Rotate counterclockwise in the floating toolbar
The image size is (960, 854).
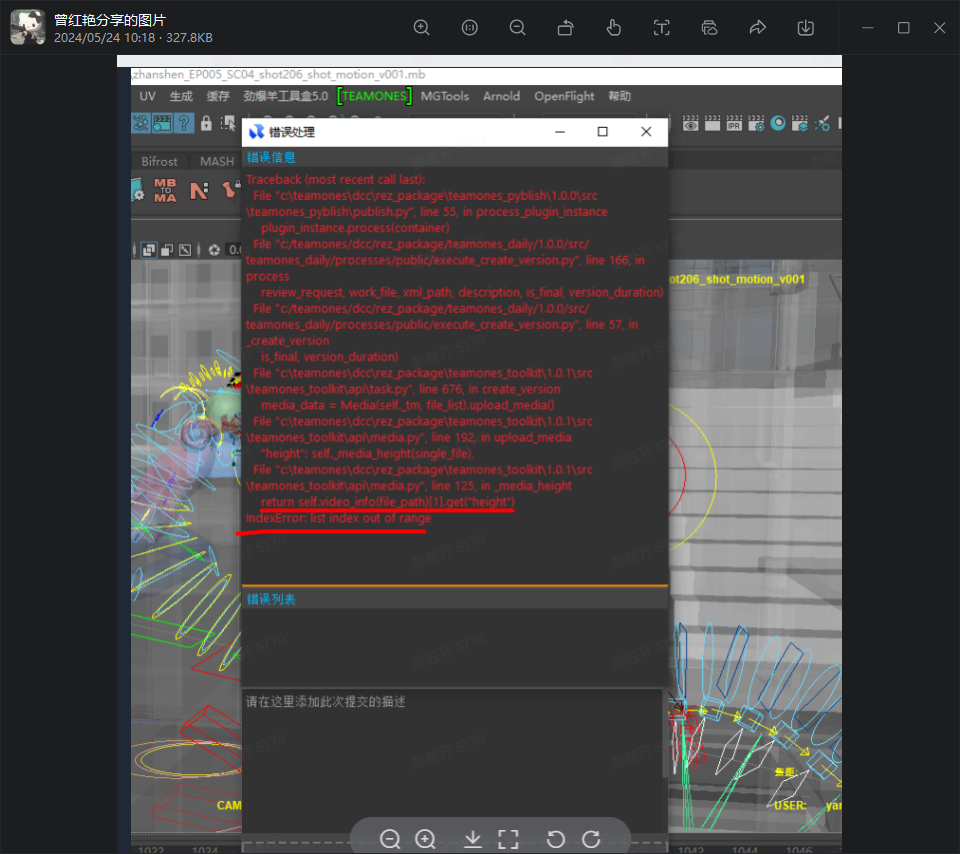pos(557,839)
